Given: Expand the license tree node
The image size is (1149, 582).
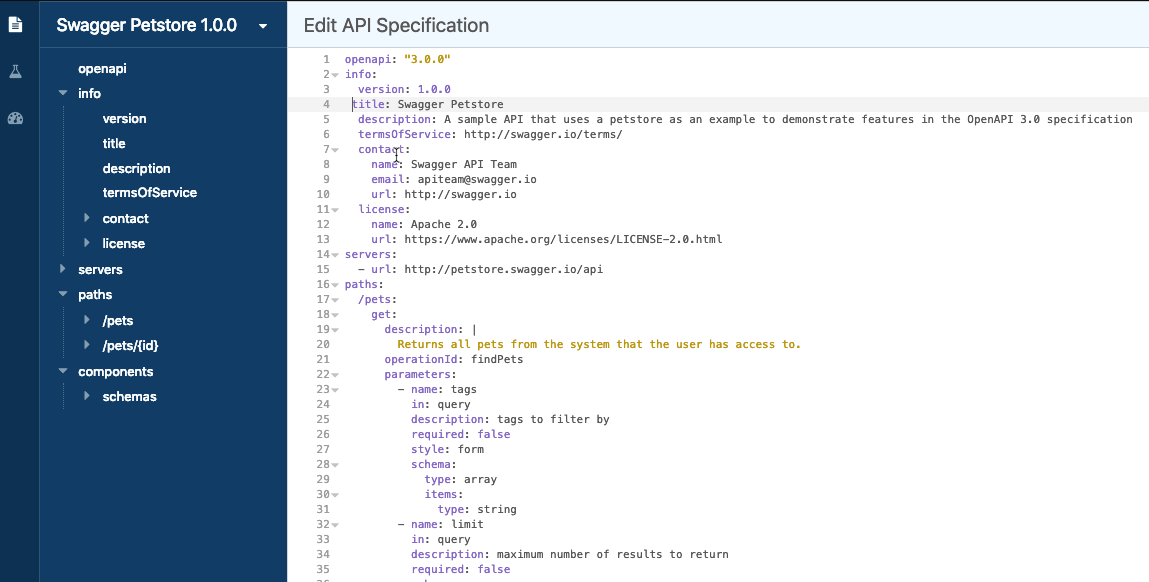Looking at the screenshot, I should click(88, 243).
